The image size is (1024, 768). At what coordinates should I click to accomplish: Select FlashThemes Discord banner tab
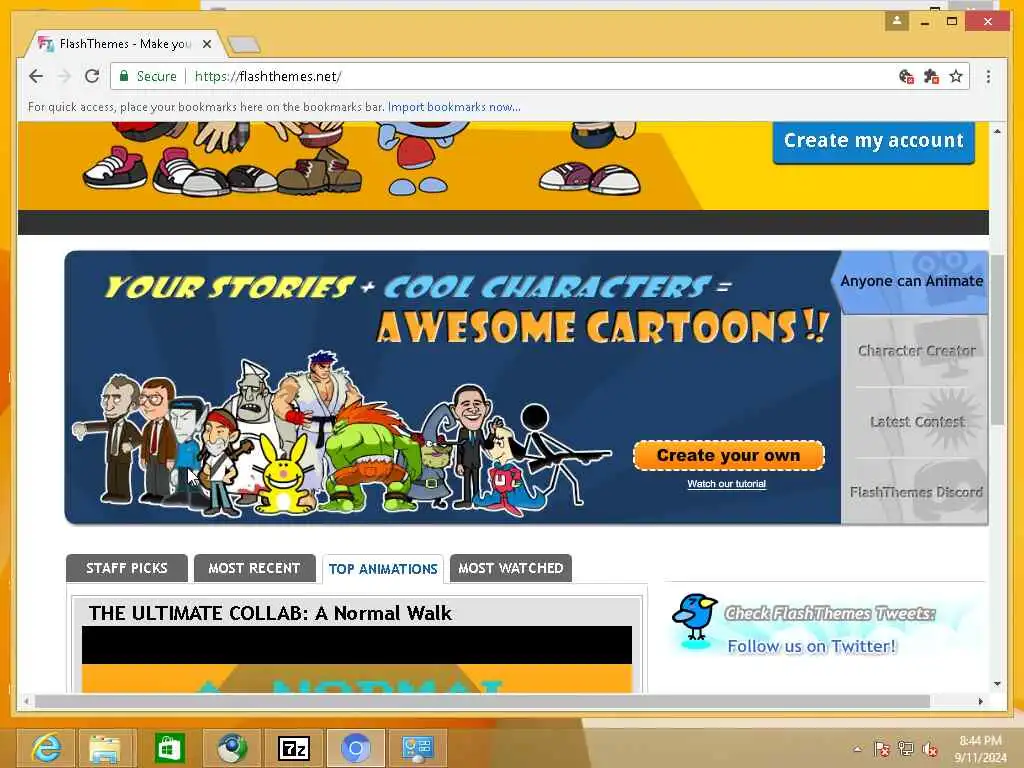(x=916, y=491)
